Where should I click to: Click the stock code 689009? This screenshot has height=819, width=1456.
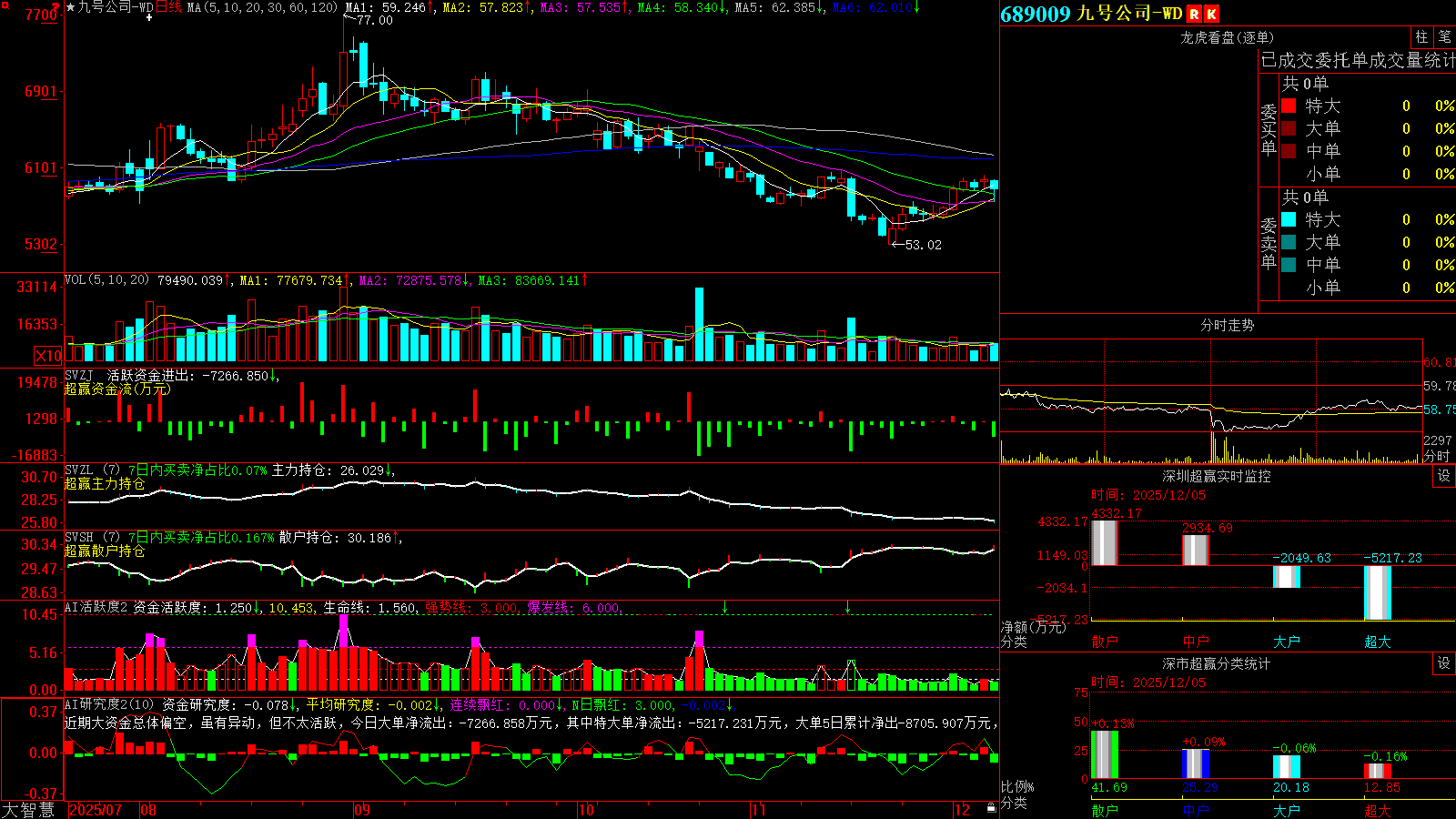1036,14
